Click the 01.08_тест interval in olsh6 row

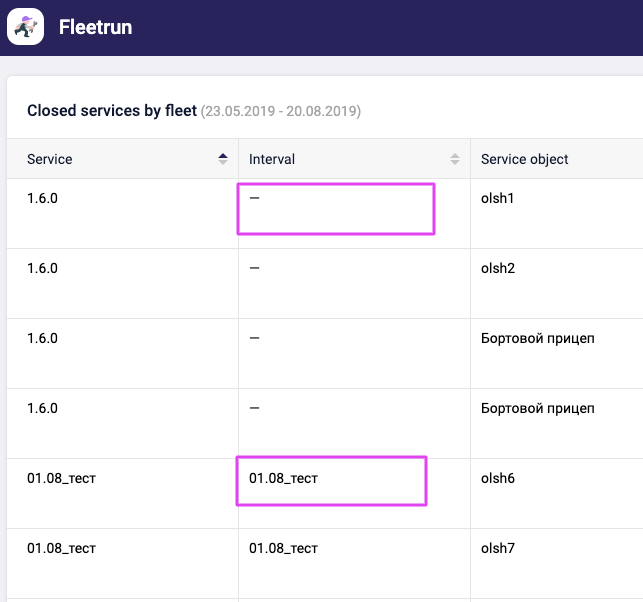283,478
